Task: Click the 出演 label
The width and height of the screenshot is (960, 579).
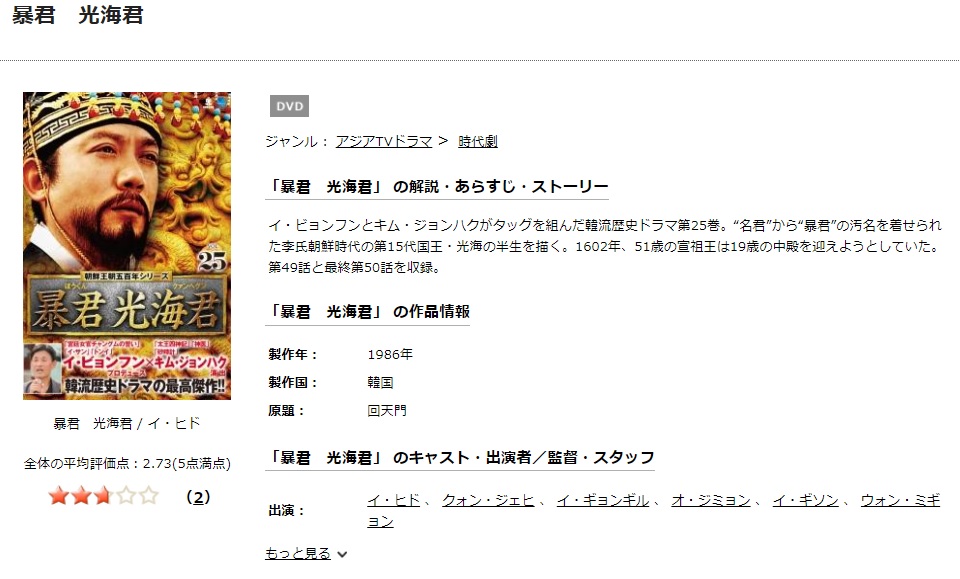Action: point(286,510)
